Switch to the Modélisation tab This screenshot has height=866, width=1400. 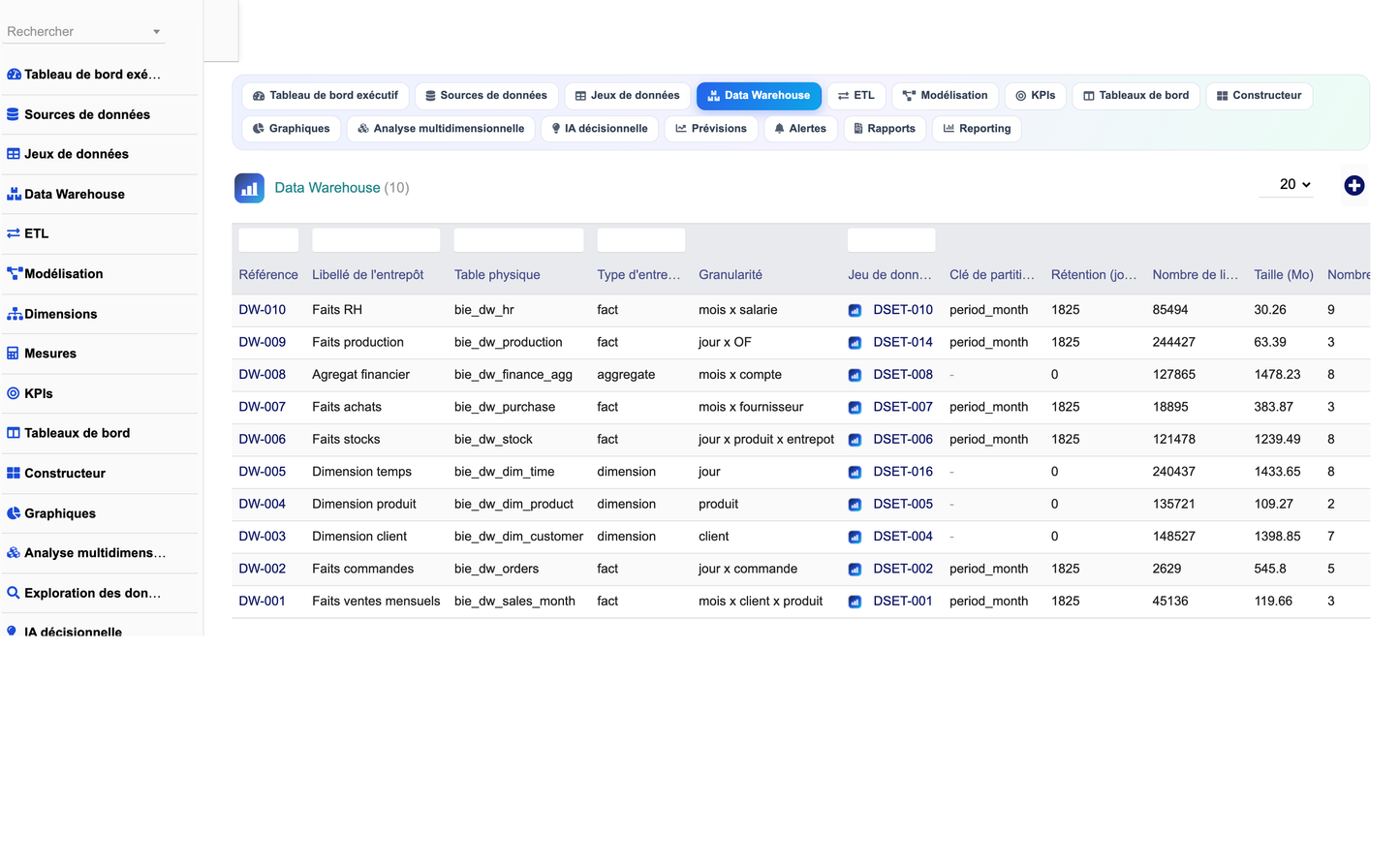(945, 96)
